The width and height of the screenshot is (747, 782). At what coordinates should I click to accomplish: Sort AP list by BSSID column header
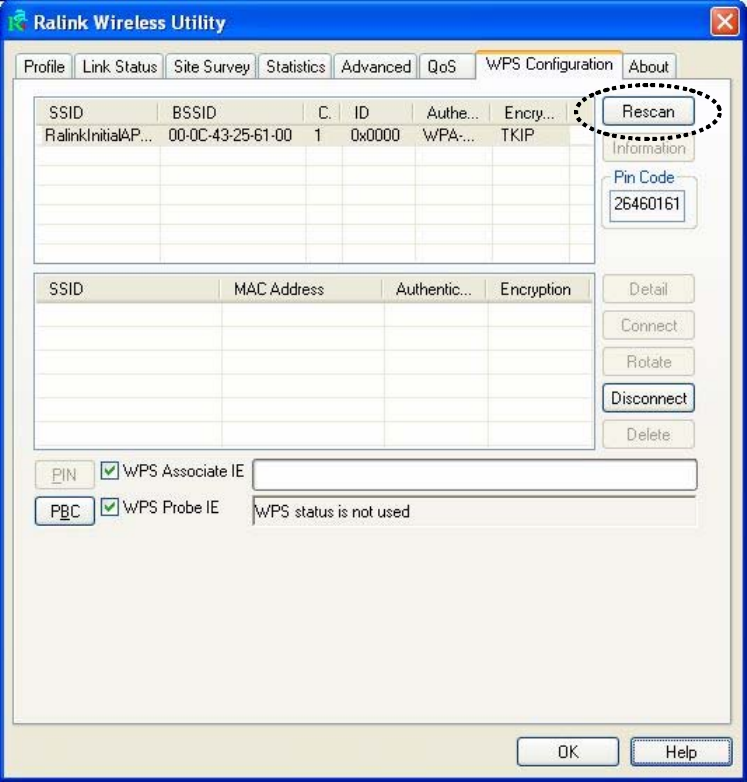tap(230, 112)
